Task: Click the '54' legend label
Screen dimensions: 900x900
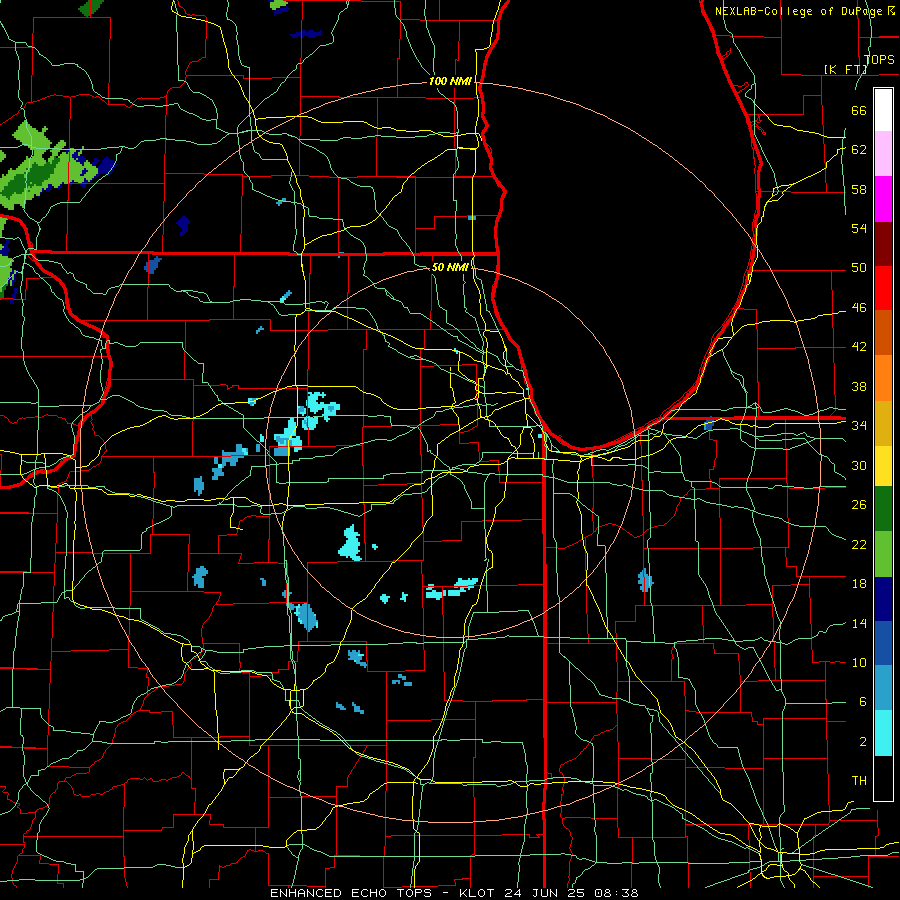Action: tap(859, 228)
